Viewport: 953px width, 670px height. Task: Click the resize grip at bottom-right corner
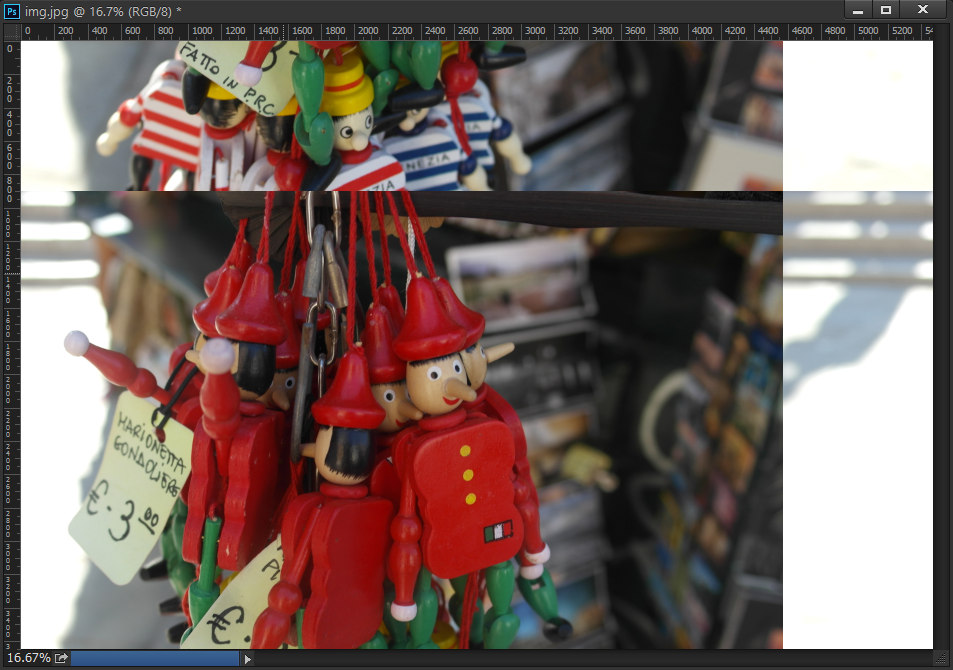tap(943, 658)
